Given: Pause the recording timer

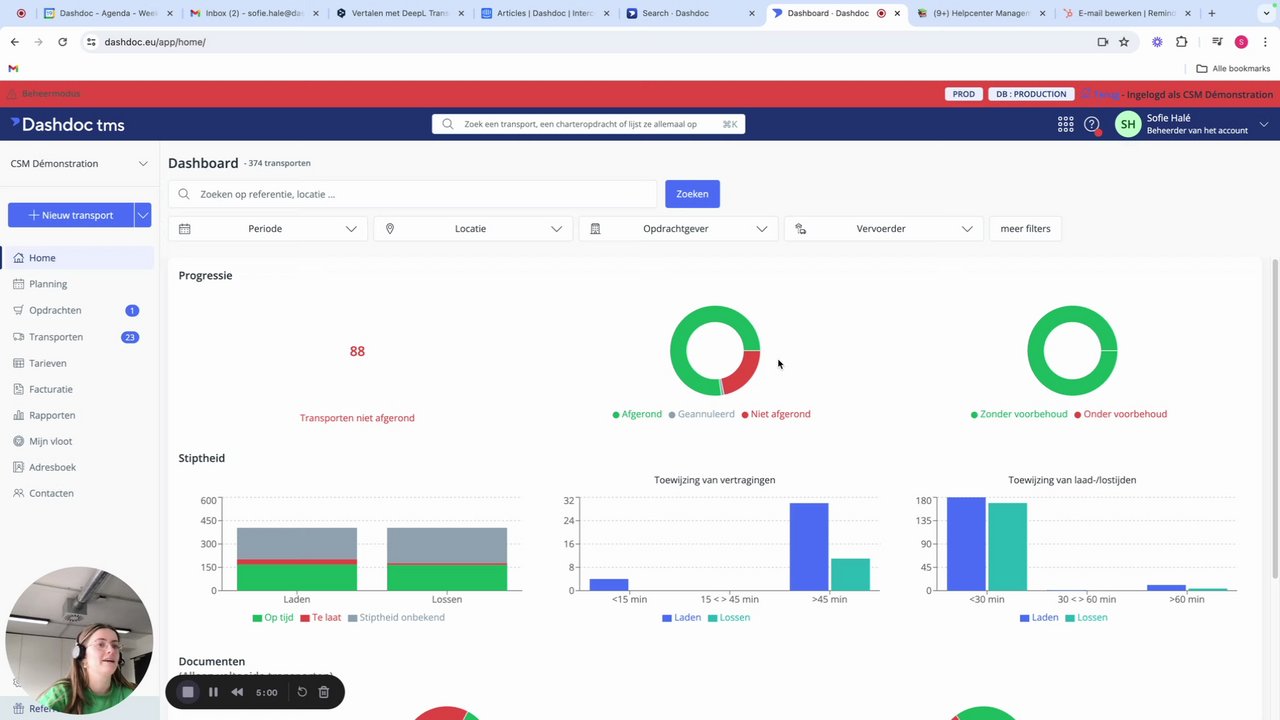Looking at the screenshot, I should [x=213, y=692].
